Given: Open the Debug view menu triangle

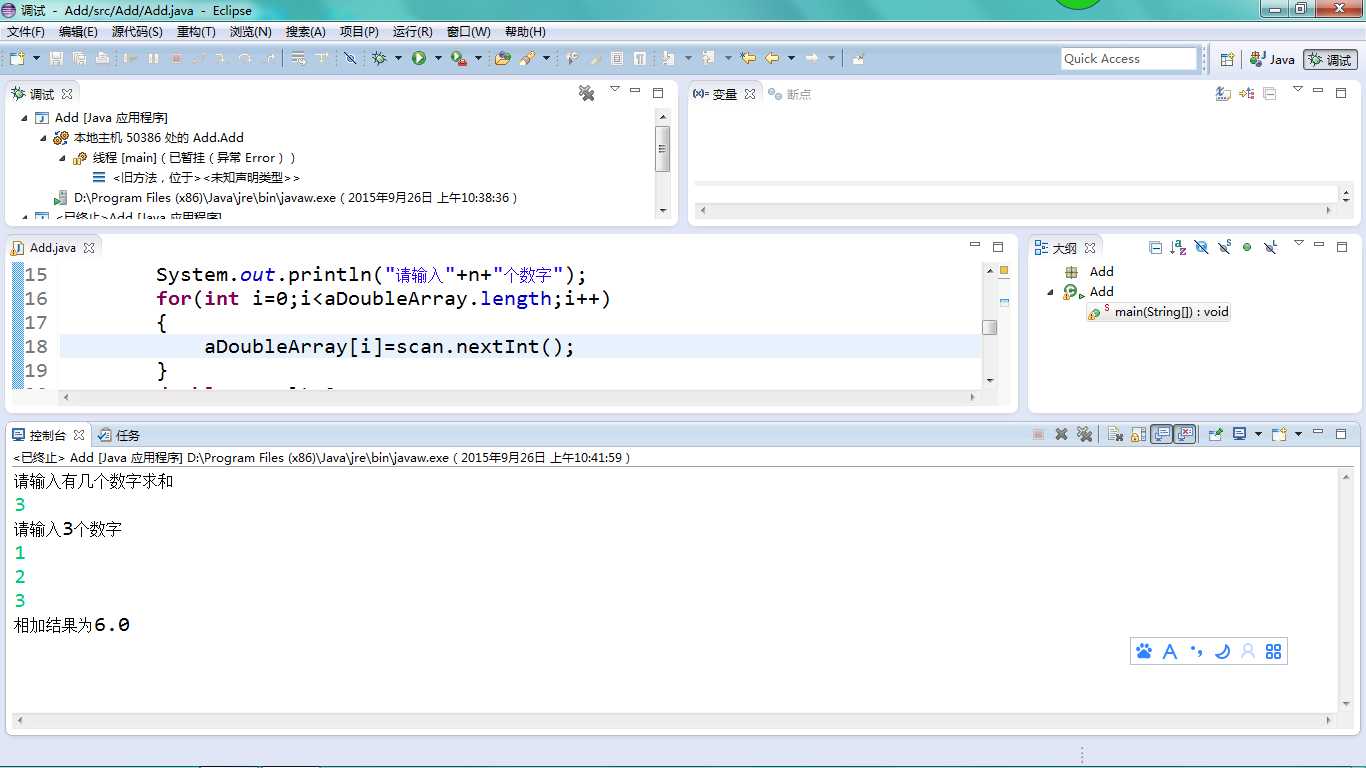Looking at the screenshot, I should 615,91.
